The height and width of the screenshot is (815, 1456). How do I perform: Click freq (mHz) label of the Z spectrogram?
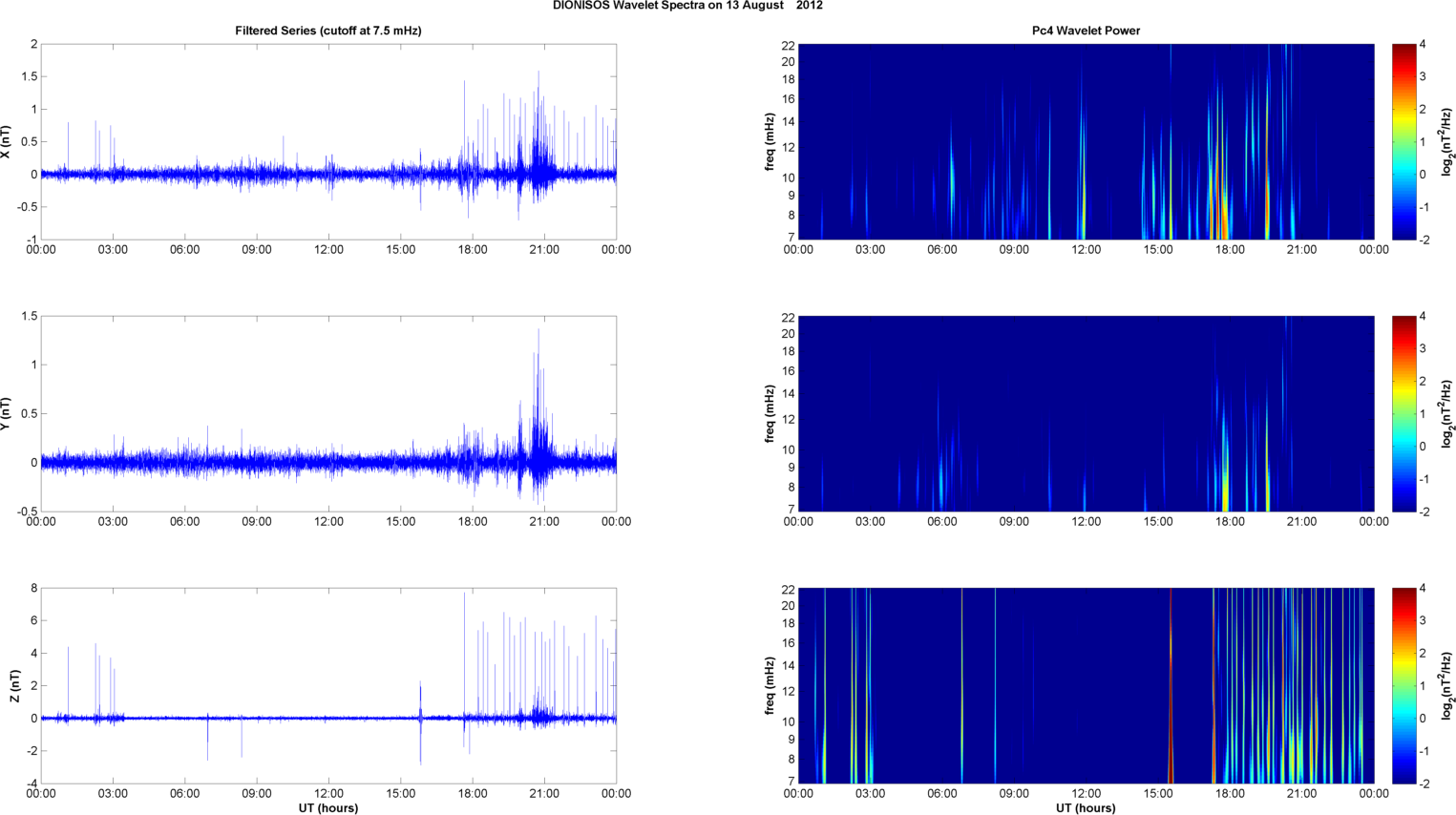click(x=770, y=686)
